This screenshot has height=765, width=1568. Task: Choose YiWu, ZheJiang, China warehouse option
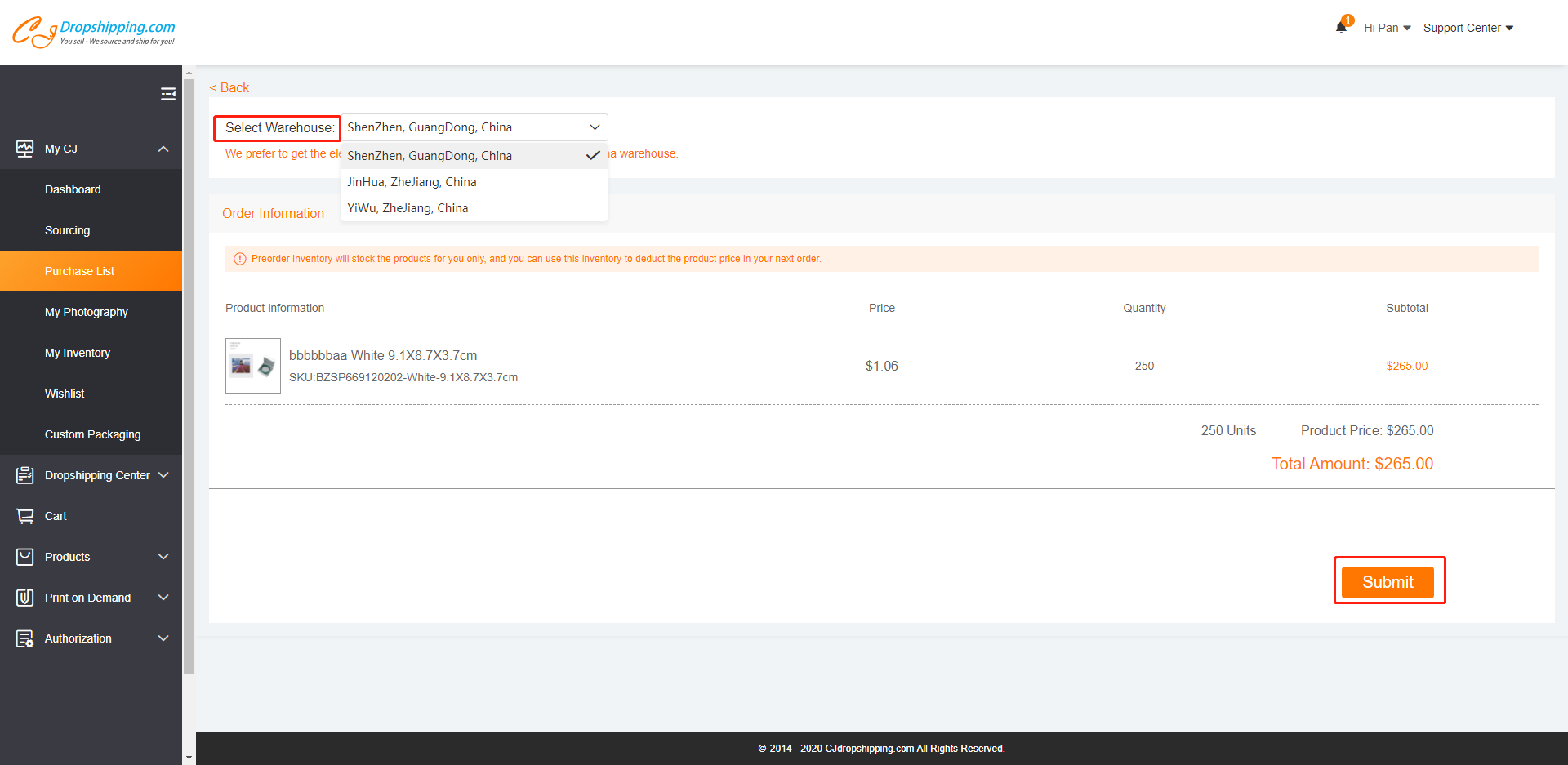[x=408, y=208]
